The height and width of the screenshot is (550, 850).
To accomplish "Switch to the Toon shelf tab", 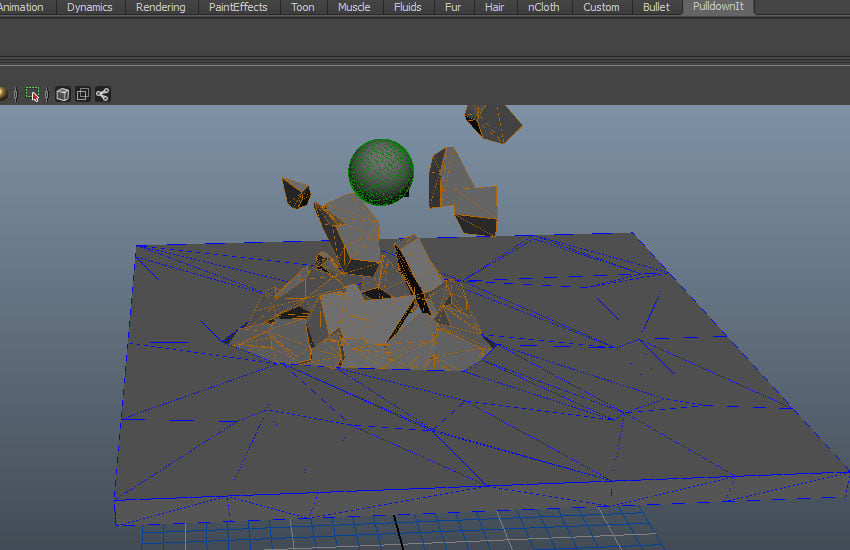I will coord(302,7).
